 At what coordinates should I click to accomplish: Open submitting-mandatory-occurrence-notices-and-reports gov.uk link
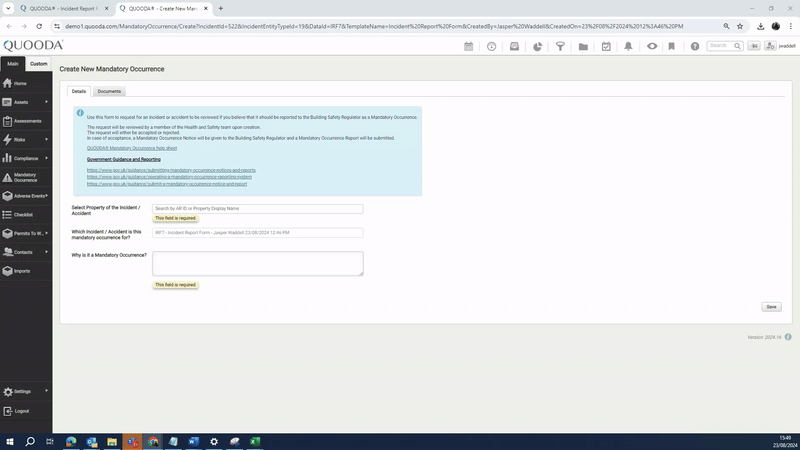pyautogui.click(x=171, y=170)
